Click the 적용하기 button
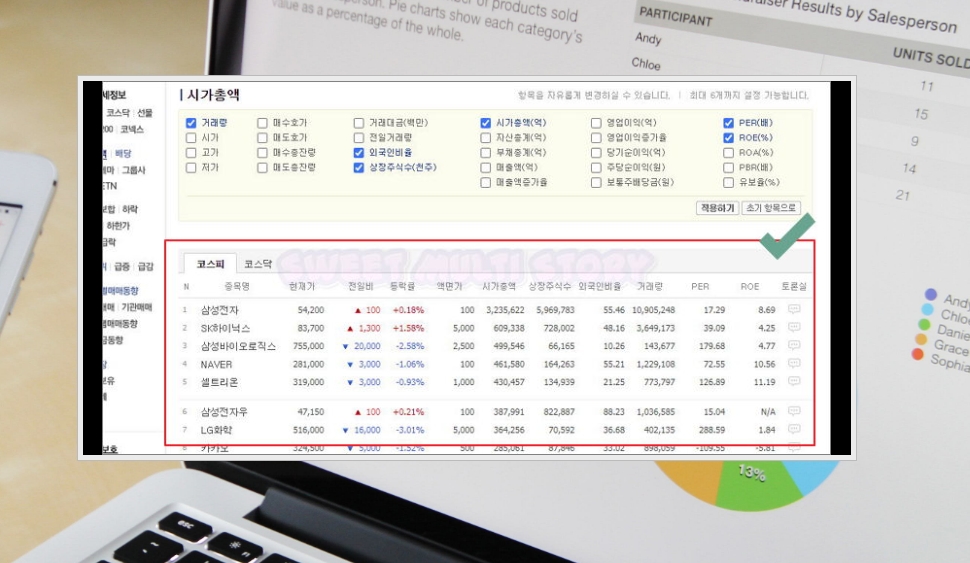This screenshot has height=563, width=970. (717, 208)
